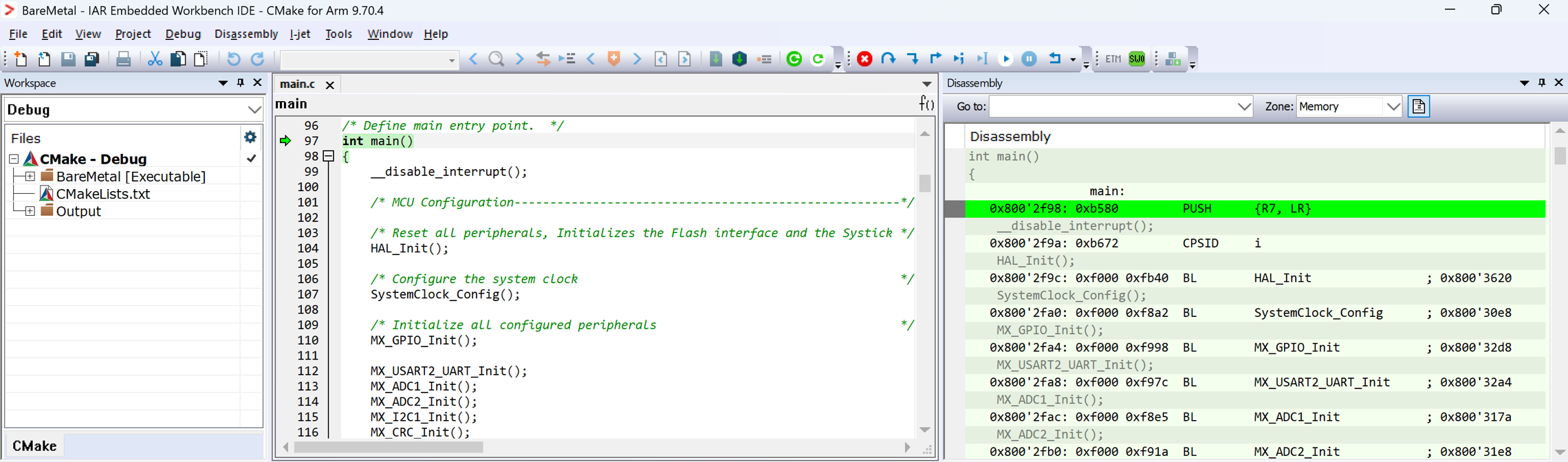Click Download and Debug hexagon icon
1568x462 pixels.
[x=739, y=59]
